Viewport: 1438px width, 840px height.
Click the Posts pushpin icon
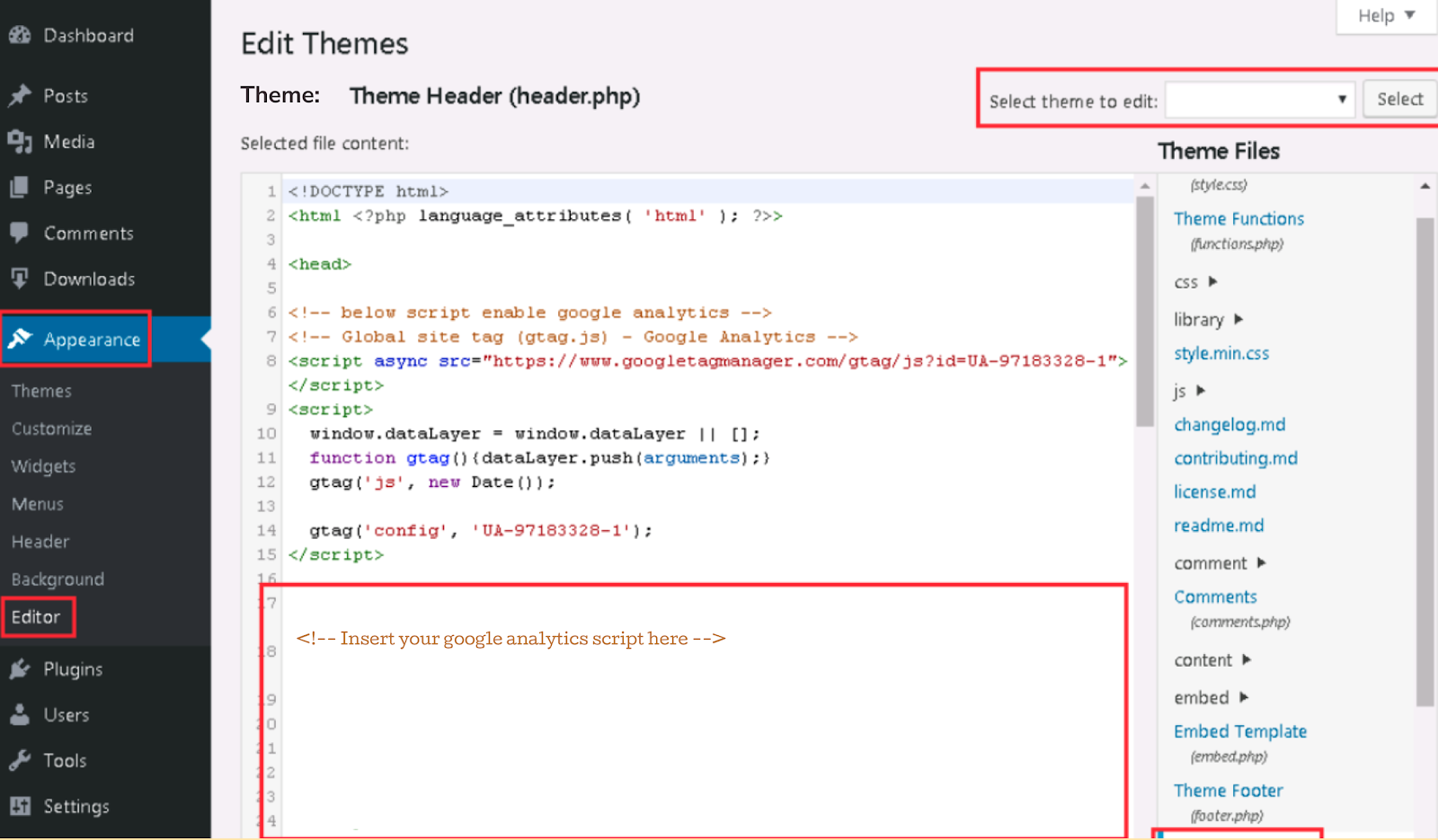tap(20, 95)
